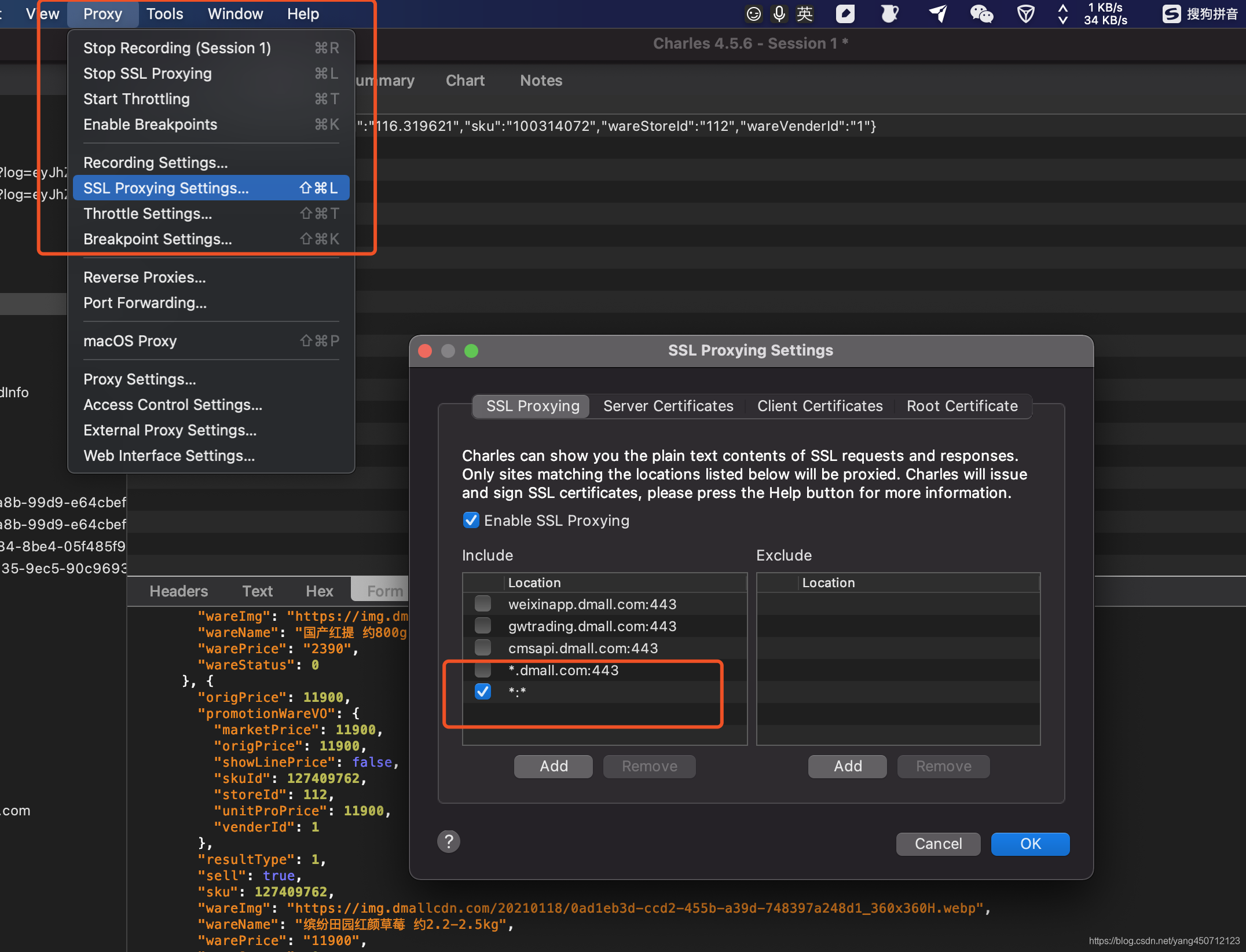
Task: Enable weixinapp.dmall.com:443 location checkbox
Action: pos(482,604)
